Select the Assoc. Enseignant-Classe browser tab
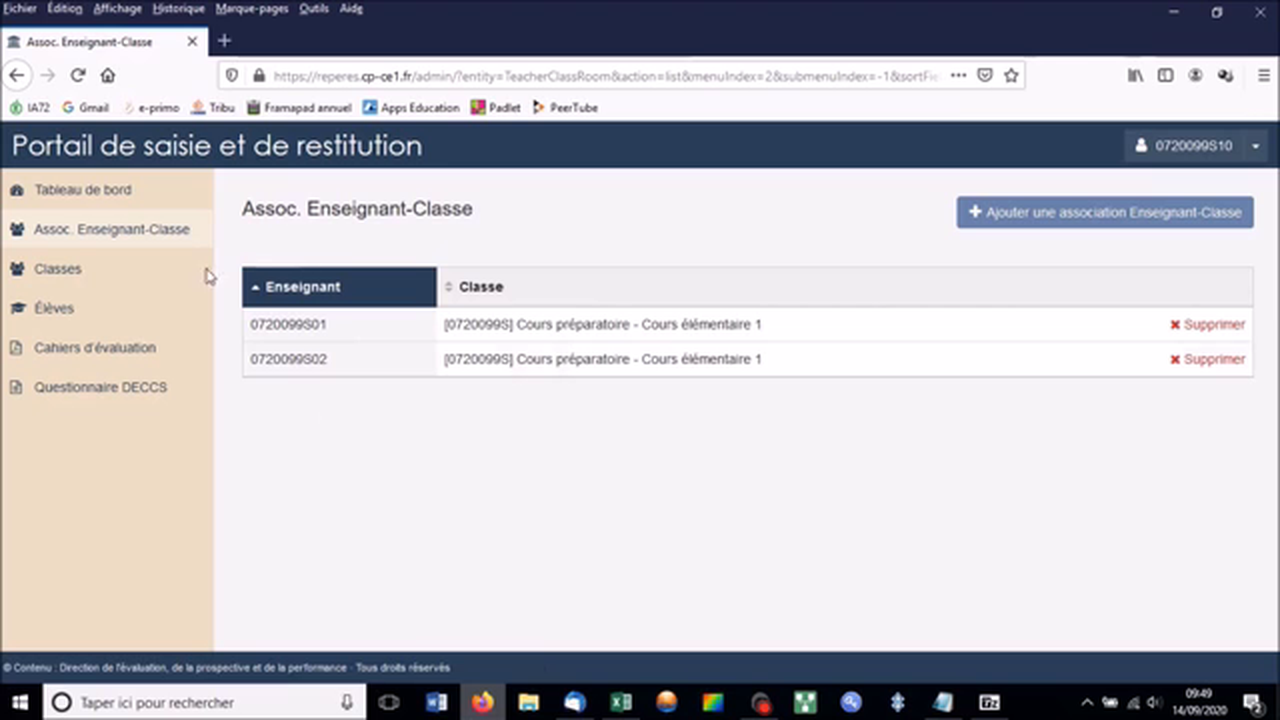 (89, 42)
